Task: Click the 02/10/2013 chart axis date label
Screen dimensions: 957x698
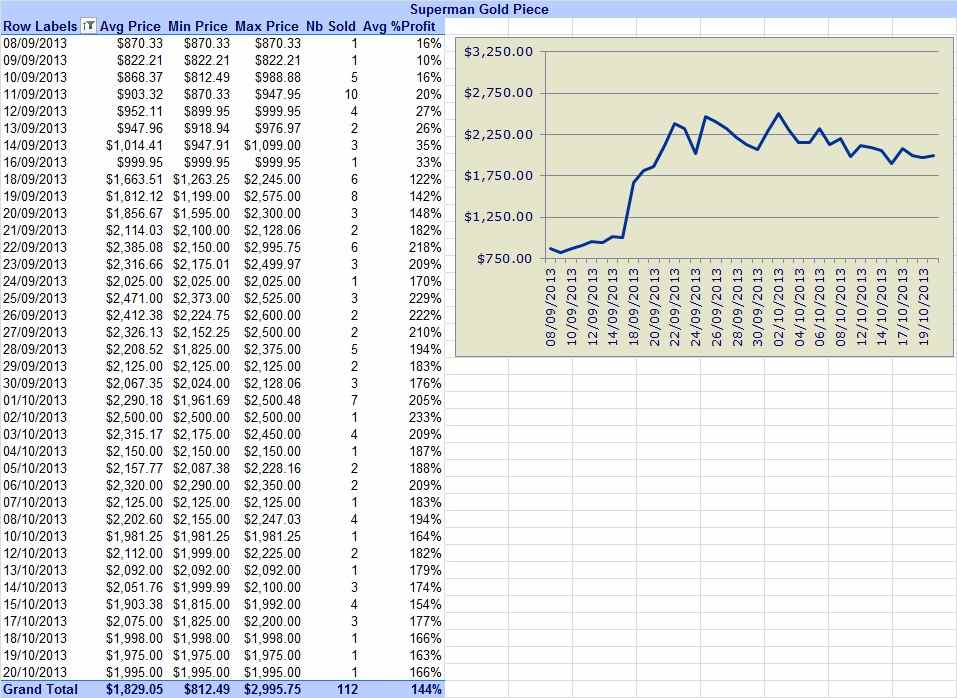Action: [x=778, y=308]
